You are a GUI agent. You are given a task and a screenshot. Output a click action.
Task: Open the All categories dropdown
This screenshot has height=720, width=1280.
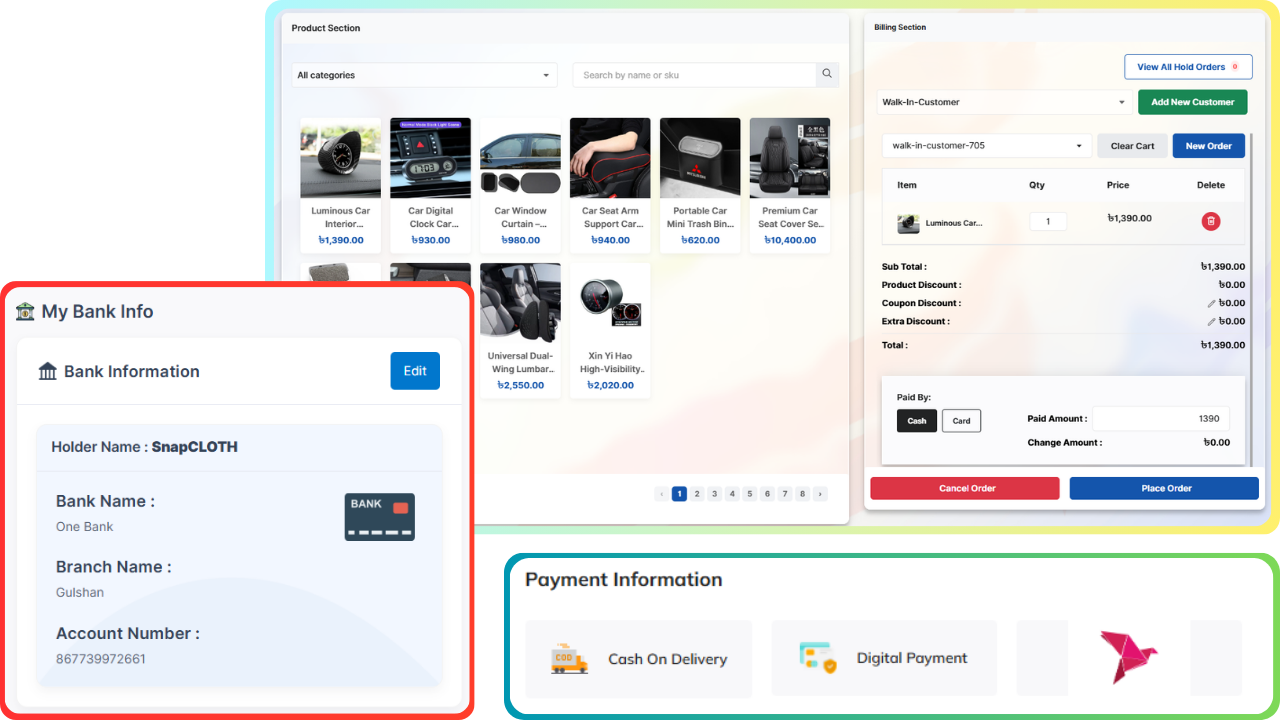coord(425,75)
